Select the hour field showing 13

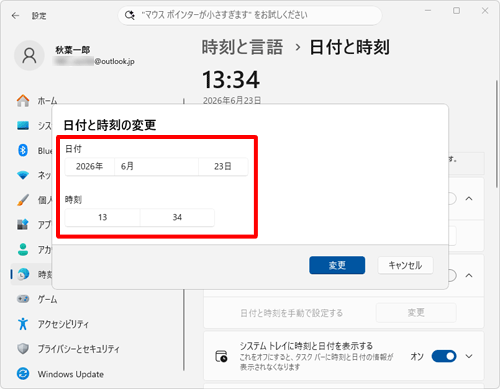click(x=102, y=217)
